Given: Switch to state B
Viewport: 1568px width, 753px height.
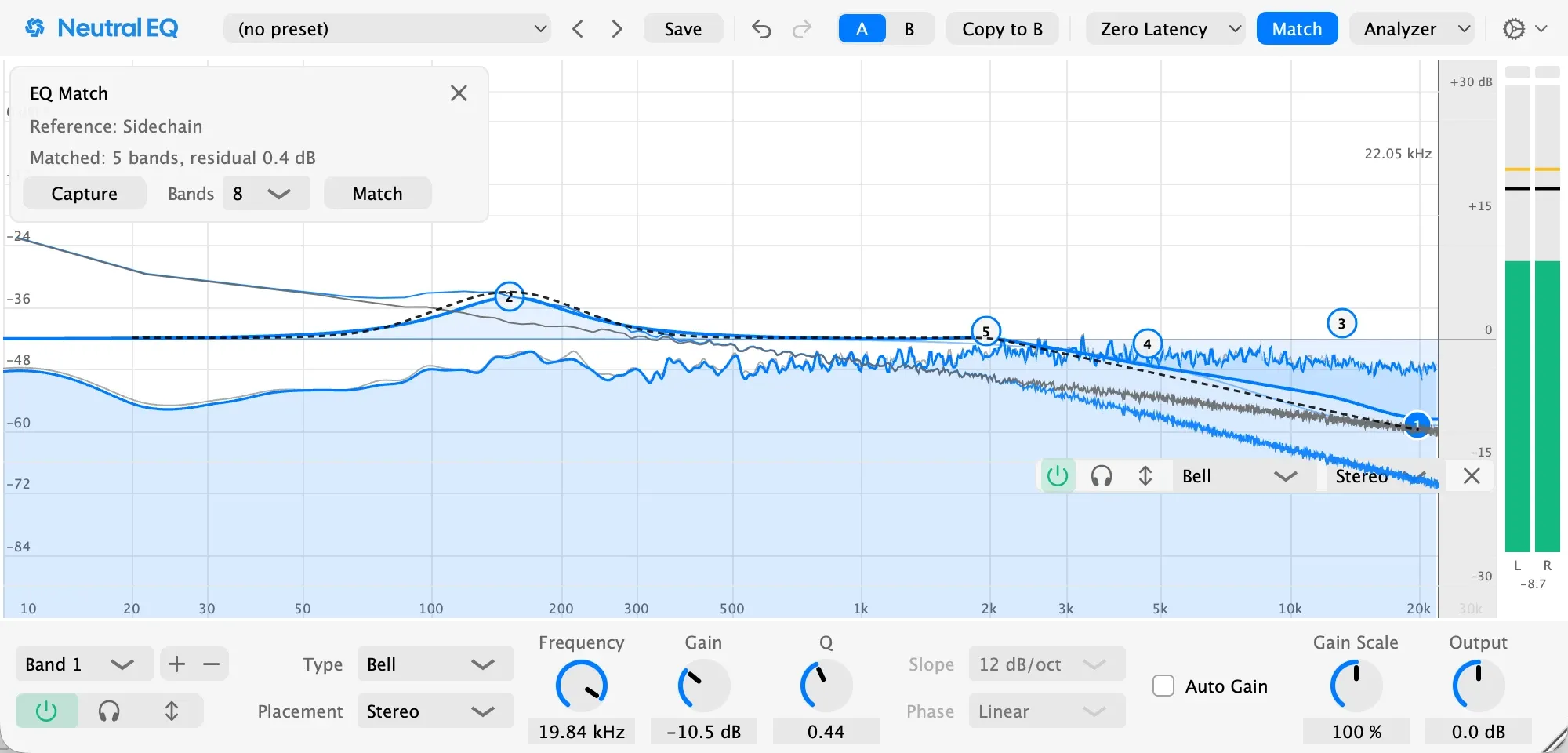Looking at the screenshot, I should [x=909, y=29].
